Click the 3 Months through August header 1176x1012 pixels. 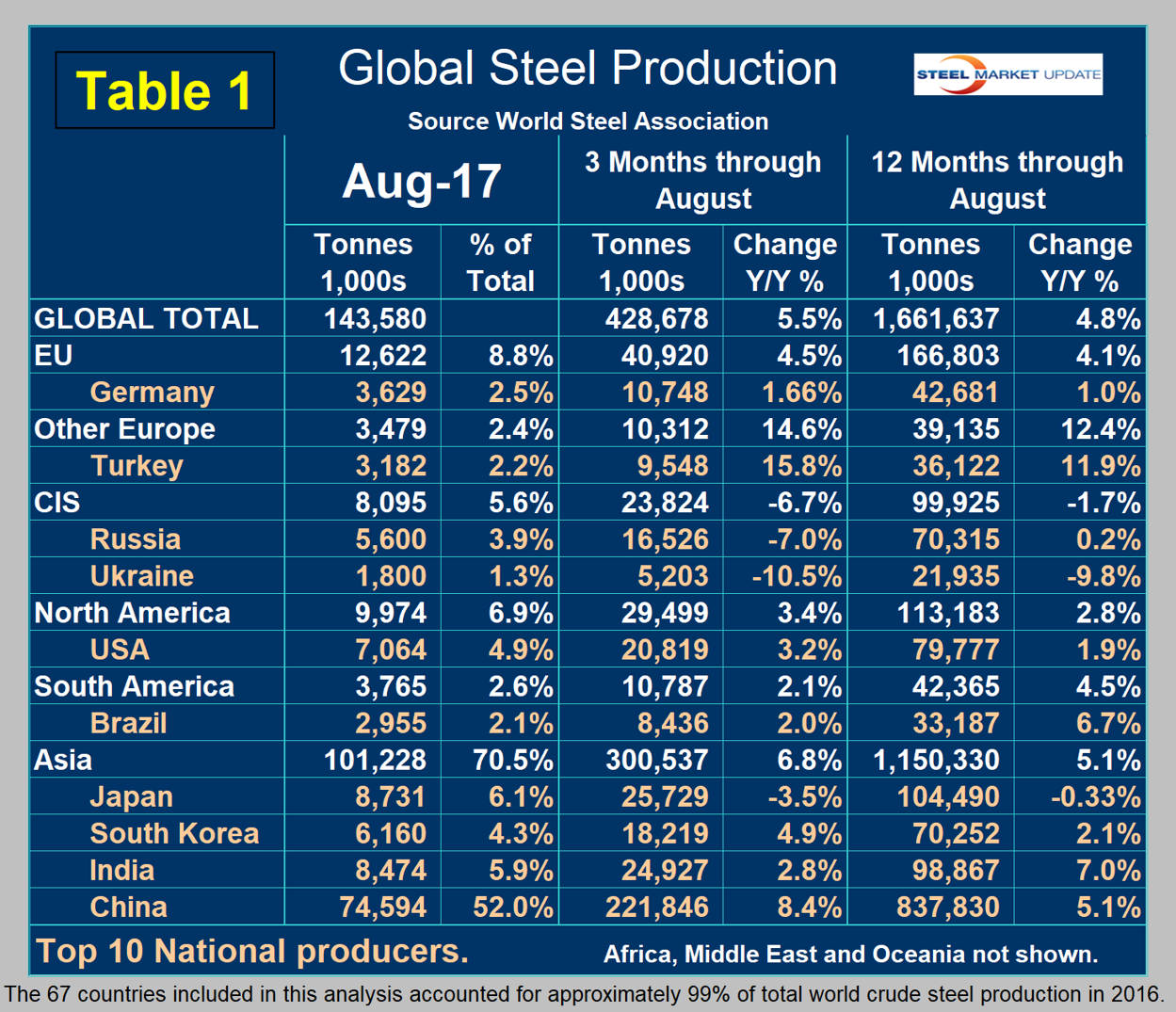702,180
